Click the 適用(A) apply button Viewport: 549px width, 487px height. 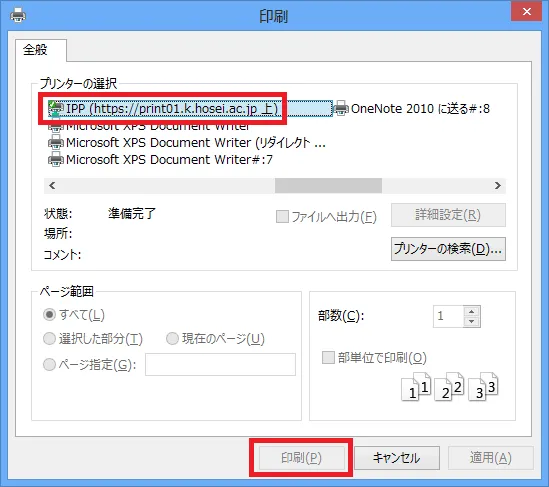tap(491, 458)
